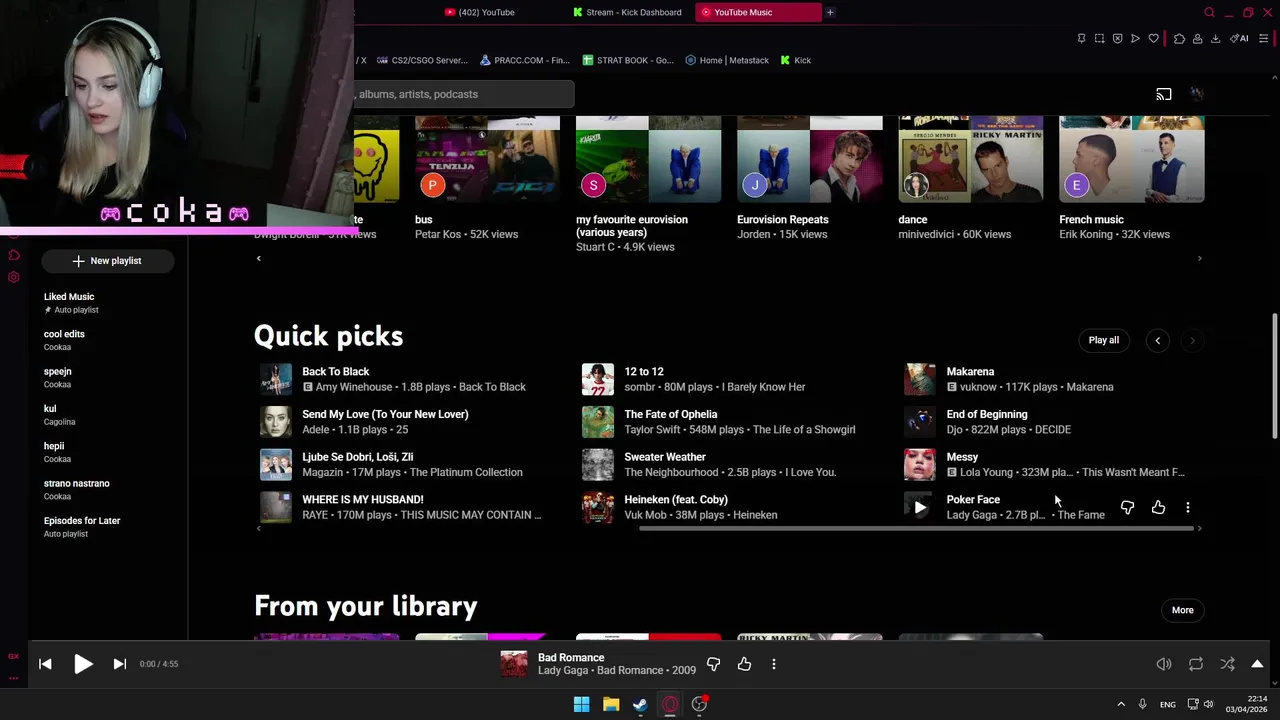Like Bad Romance in the player bar

(x=744, y=664)
